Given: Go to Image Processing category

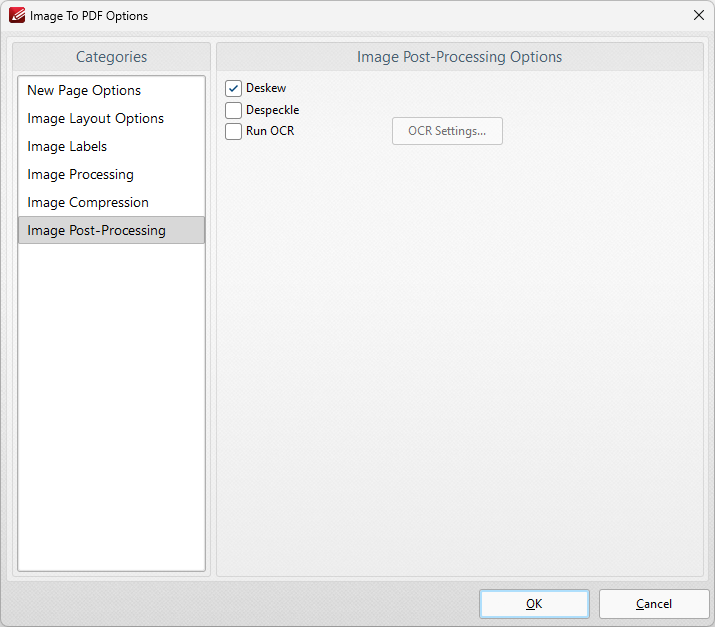Looking at the screenshot, I should click(111, 175).
